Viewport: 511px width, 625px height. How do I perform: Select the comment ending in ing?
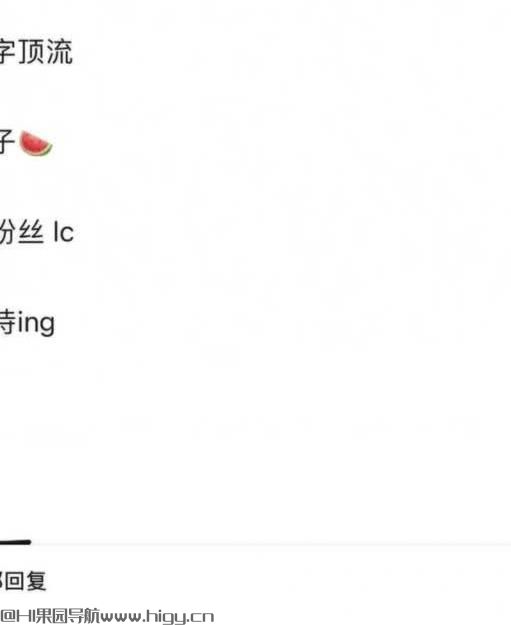click(x=27, y=323)
